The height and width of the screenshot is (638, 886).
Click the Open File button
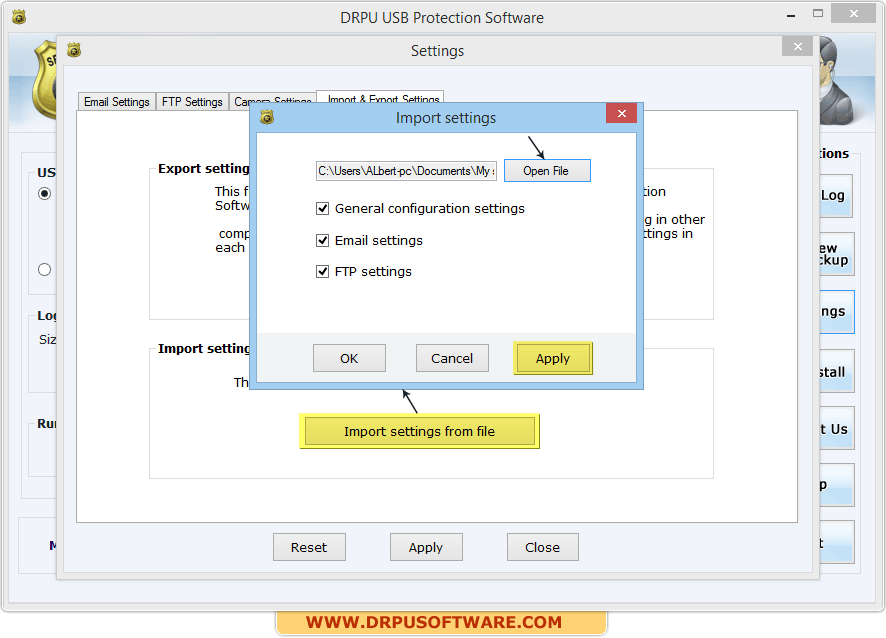tap(546, 171)
